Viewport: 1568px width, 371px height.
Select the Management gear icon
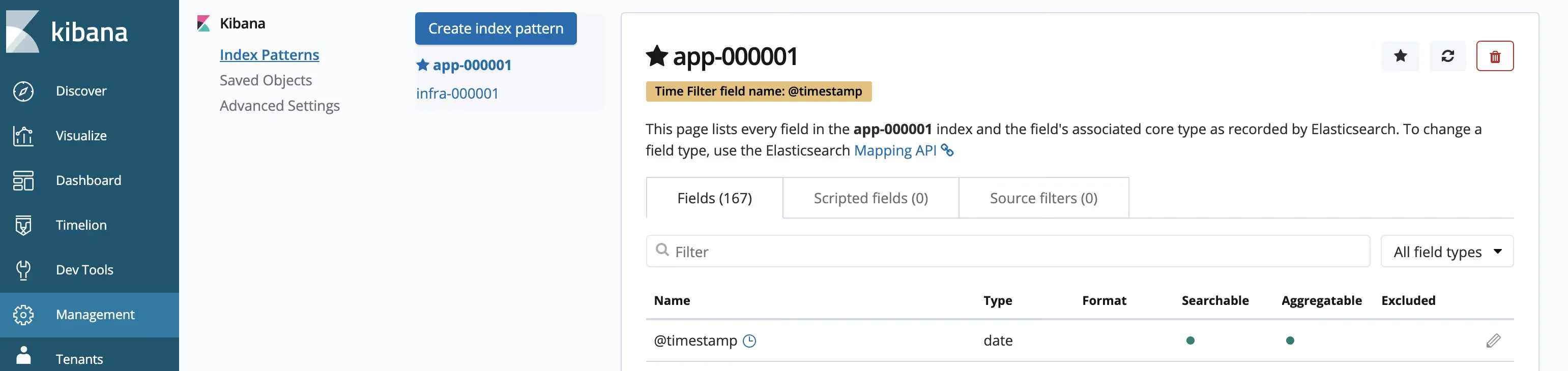(x=23, y=315)
